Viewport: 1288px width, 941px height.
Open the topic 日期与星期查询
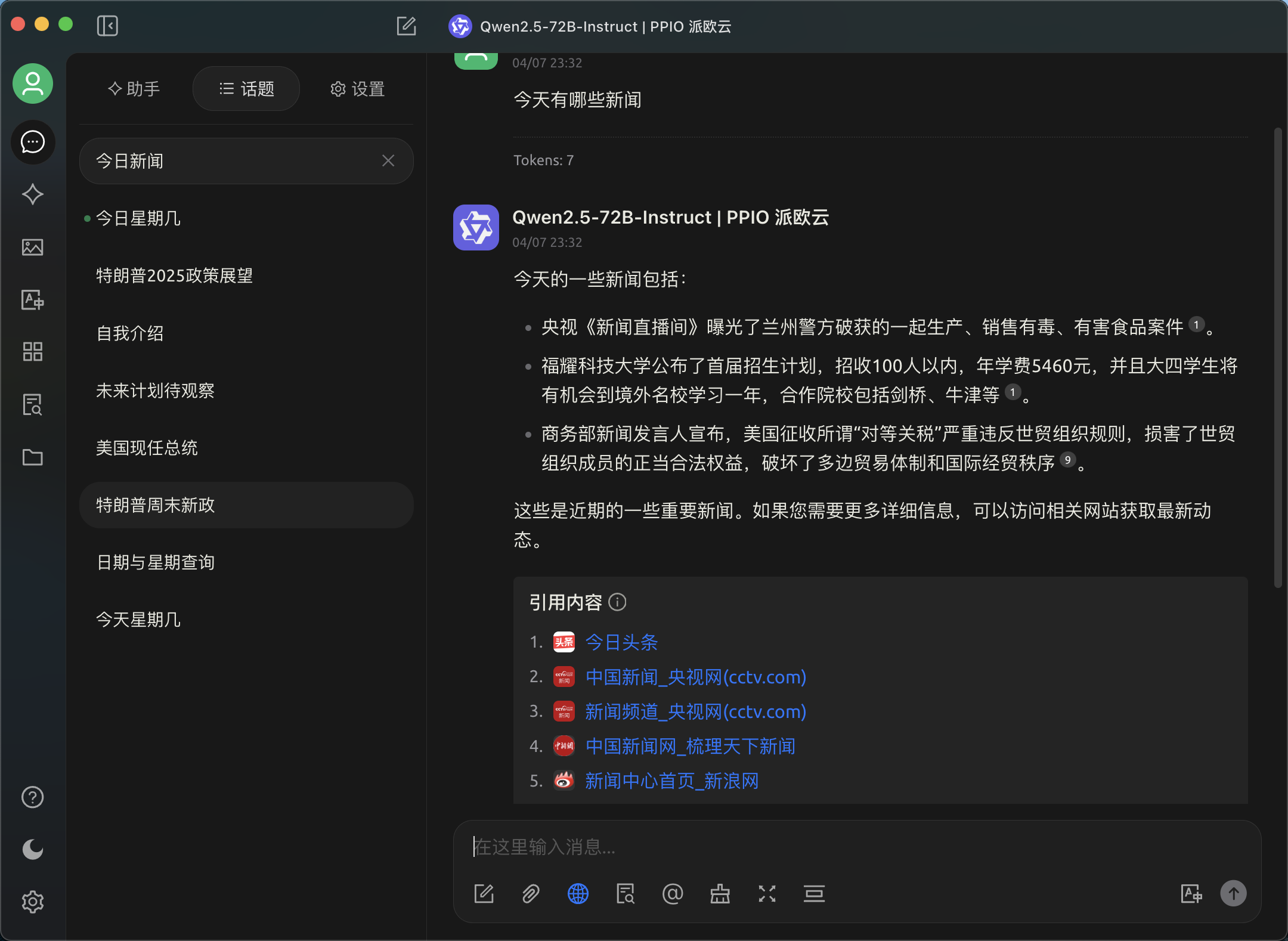[x=246, y=562]
